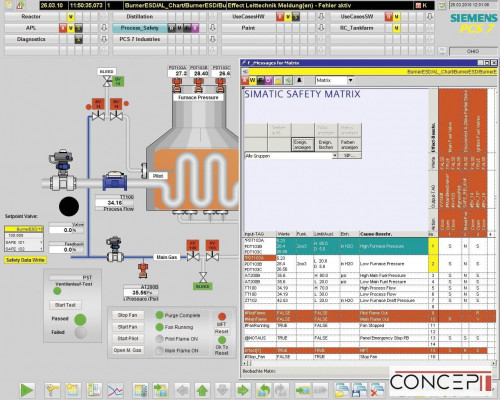The image size is (500, 400).
Task: Click the yellow lock icon in matrix toolbar
Action: (x=278, y=80)
